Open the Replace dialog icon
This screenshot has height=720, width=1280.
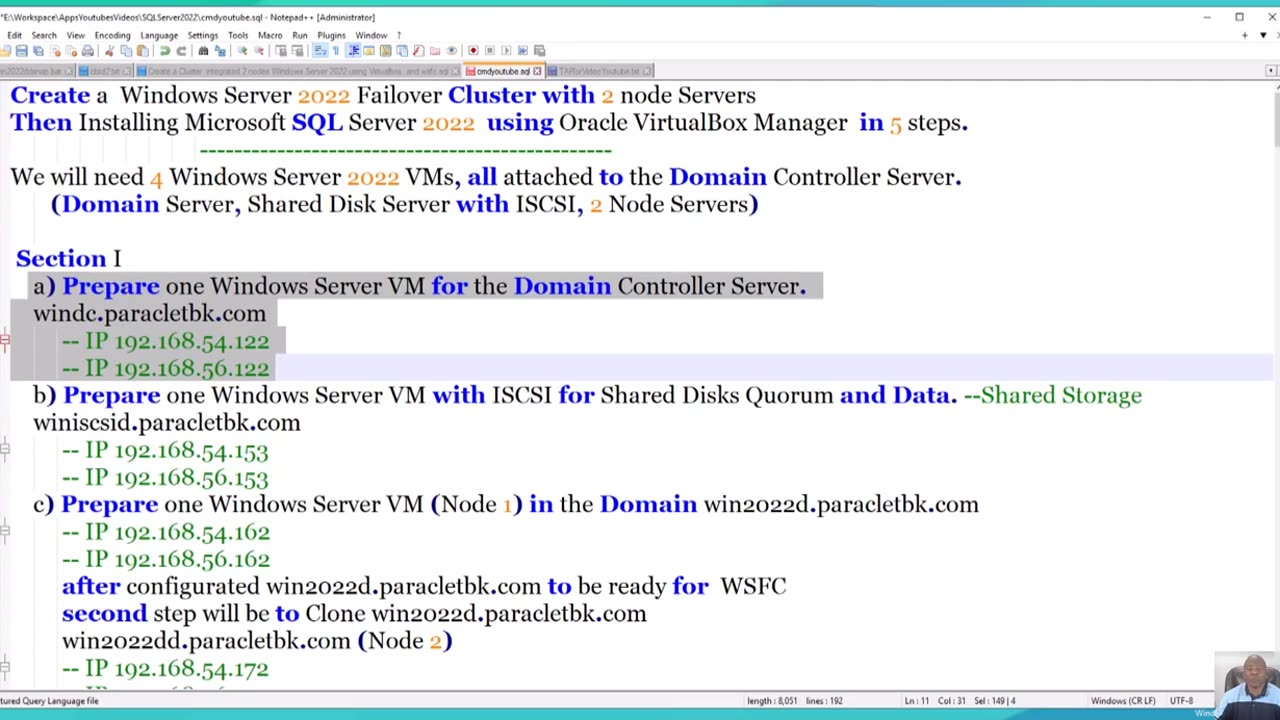pyautogui.click(x=220, y=50)
